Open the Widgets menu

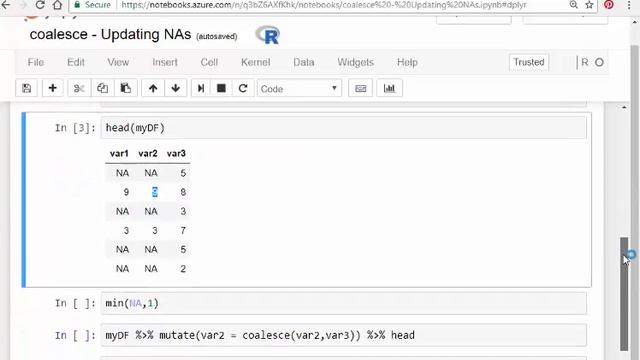click(356, 62)
